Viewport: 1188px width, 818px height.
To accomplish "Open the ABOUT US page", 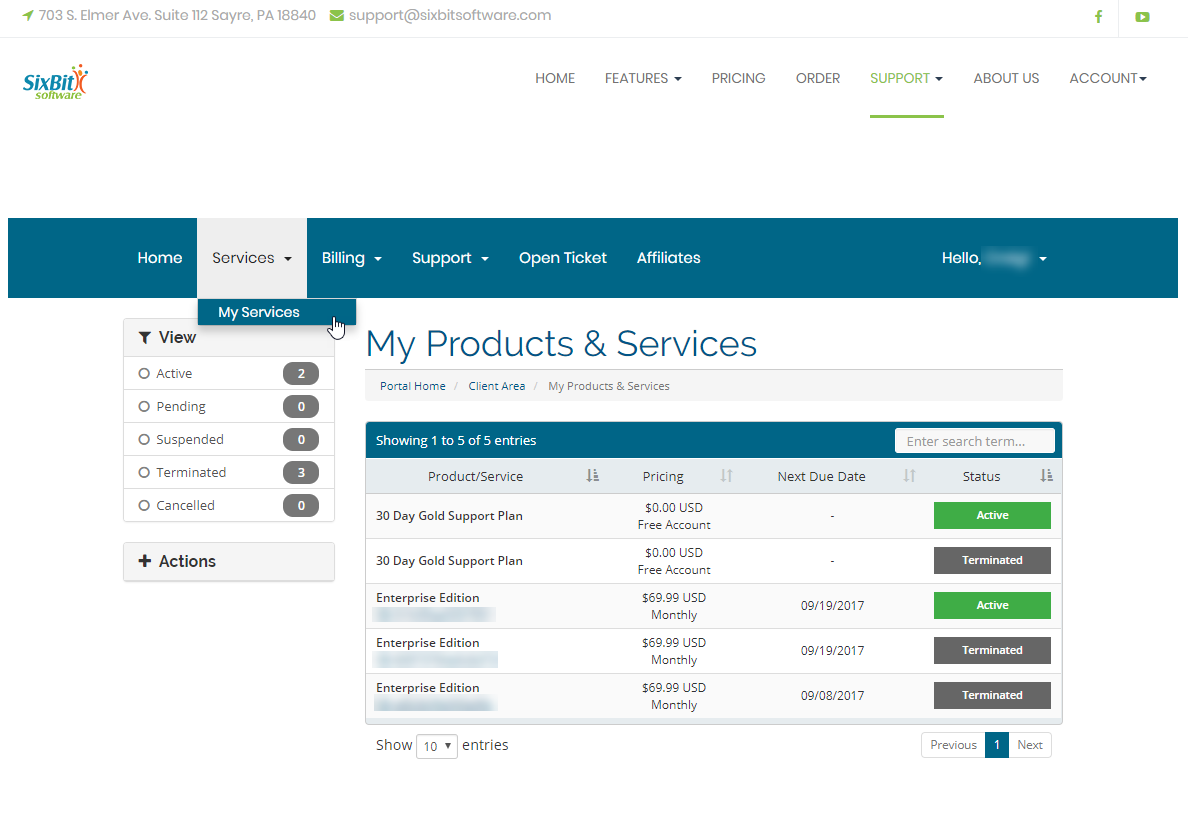I will click(x=1006, y=78).
